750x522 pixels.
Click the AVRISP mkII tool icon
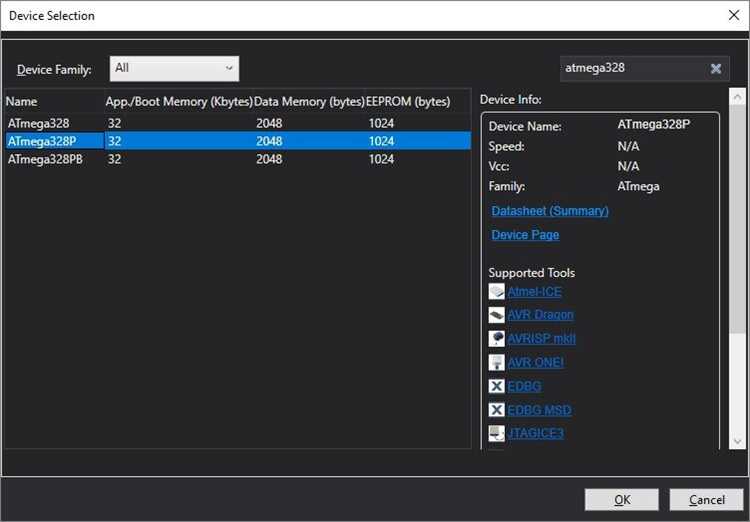pyautogui.click(x=496, y=338)
